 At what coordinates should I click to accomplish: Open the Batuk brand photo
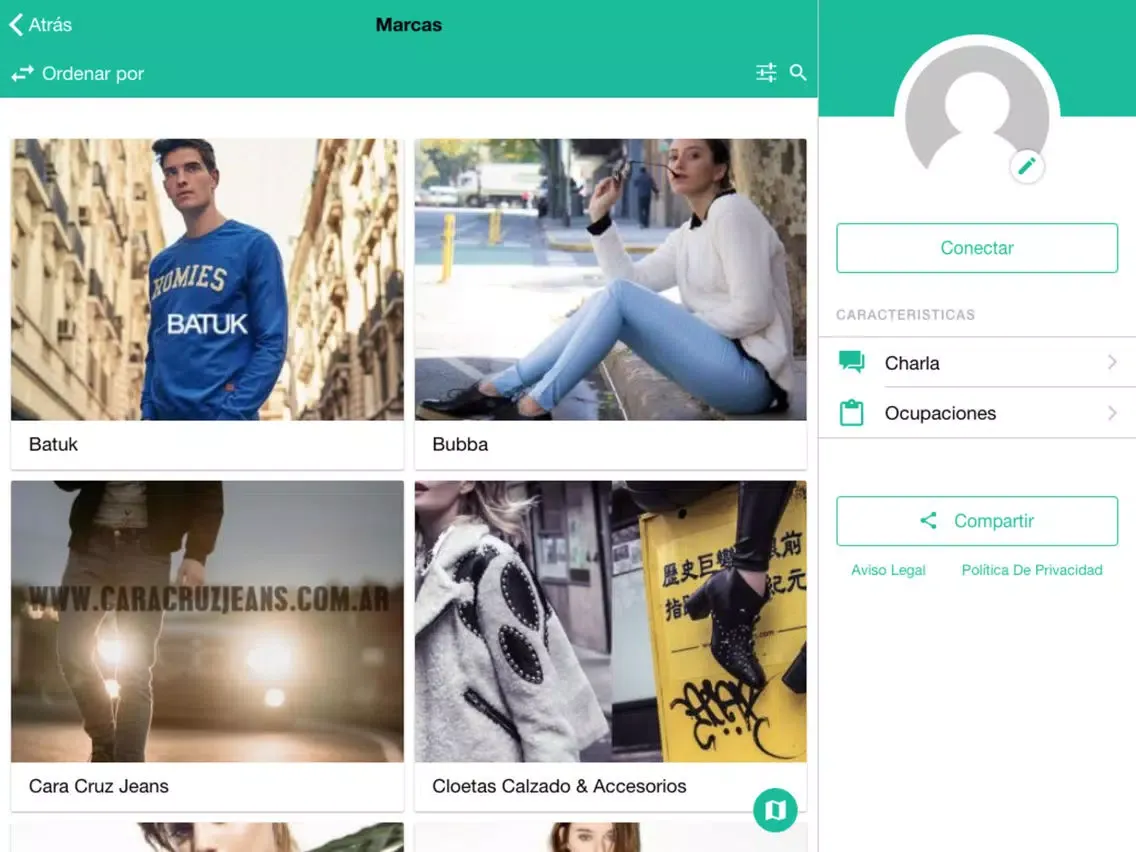[207, 280]
